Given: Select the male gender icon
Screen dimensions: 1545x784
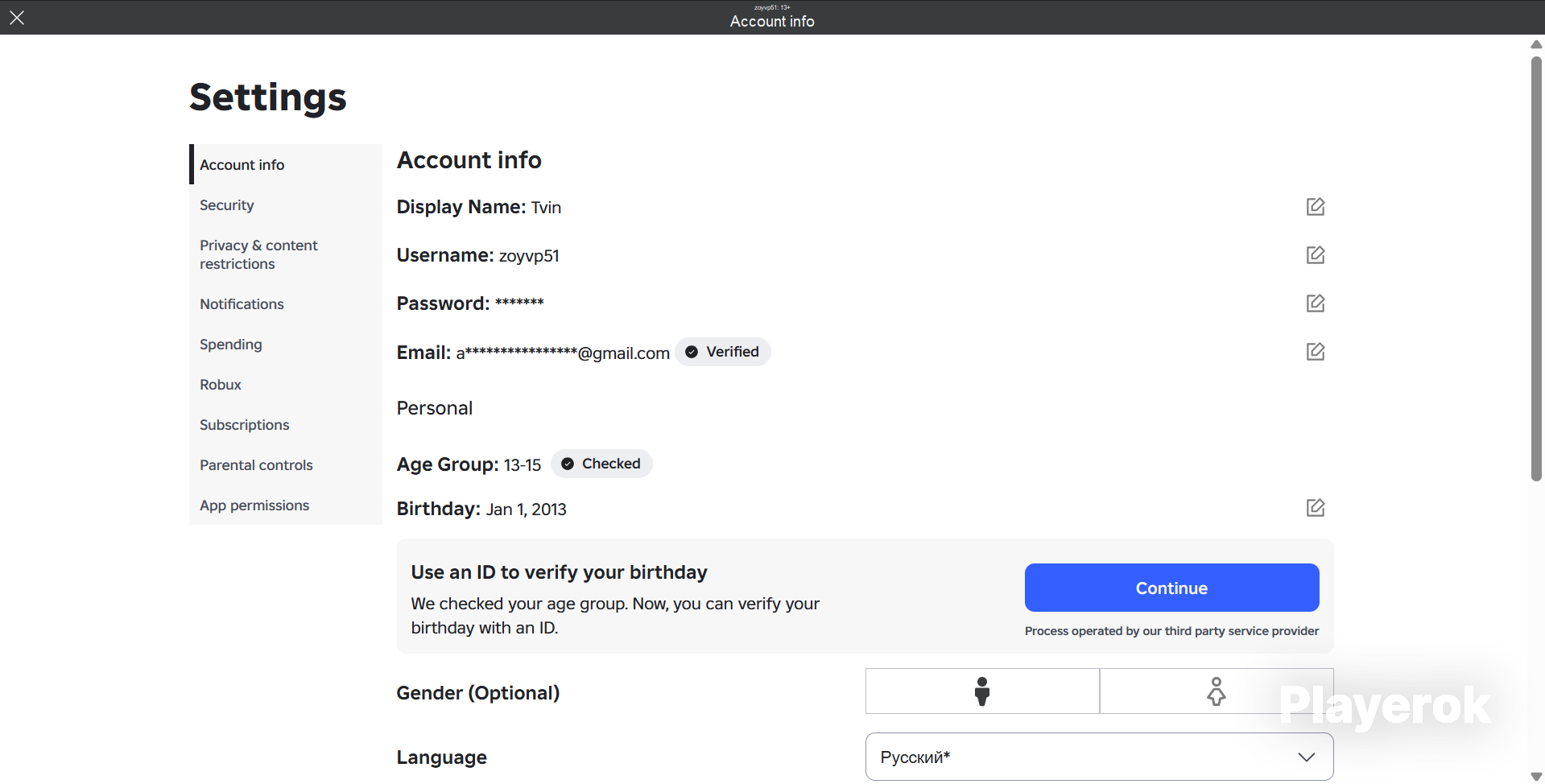Looking at the screenshot, I should click(x=982, y=691).
